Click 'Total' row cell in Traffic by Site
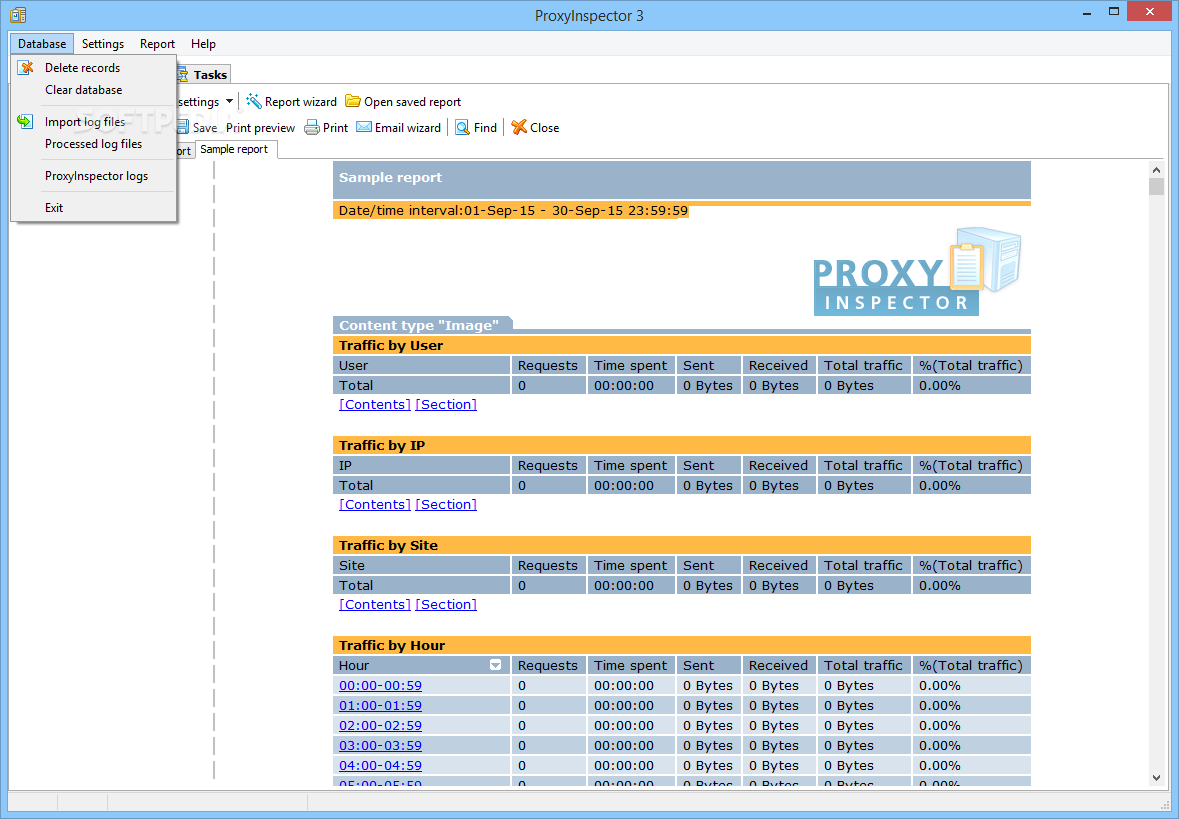 pyautogui.click(x=422, y=585)
